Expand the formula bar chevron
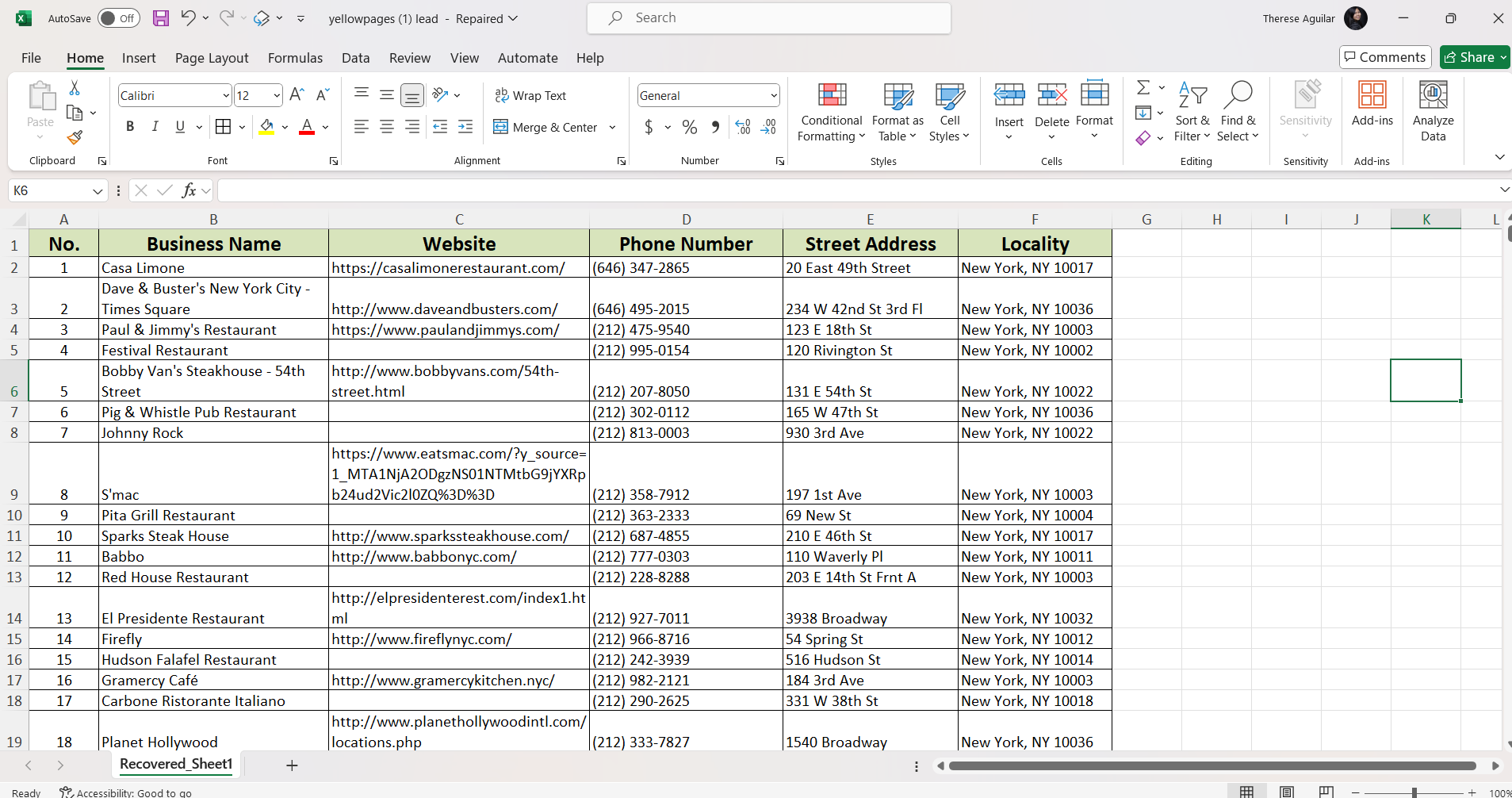1512x798 pixels. (1504, 190)
